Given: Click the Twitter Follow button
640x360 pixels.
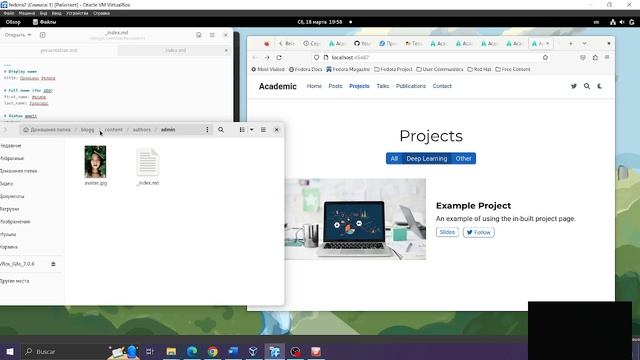Looking at the screenshot, I should (478, 232).
